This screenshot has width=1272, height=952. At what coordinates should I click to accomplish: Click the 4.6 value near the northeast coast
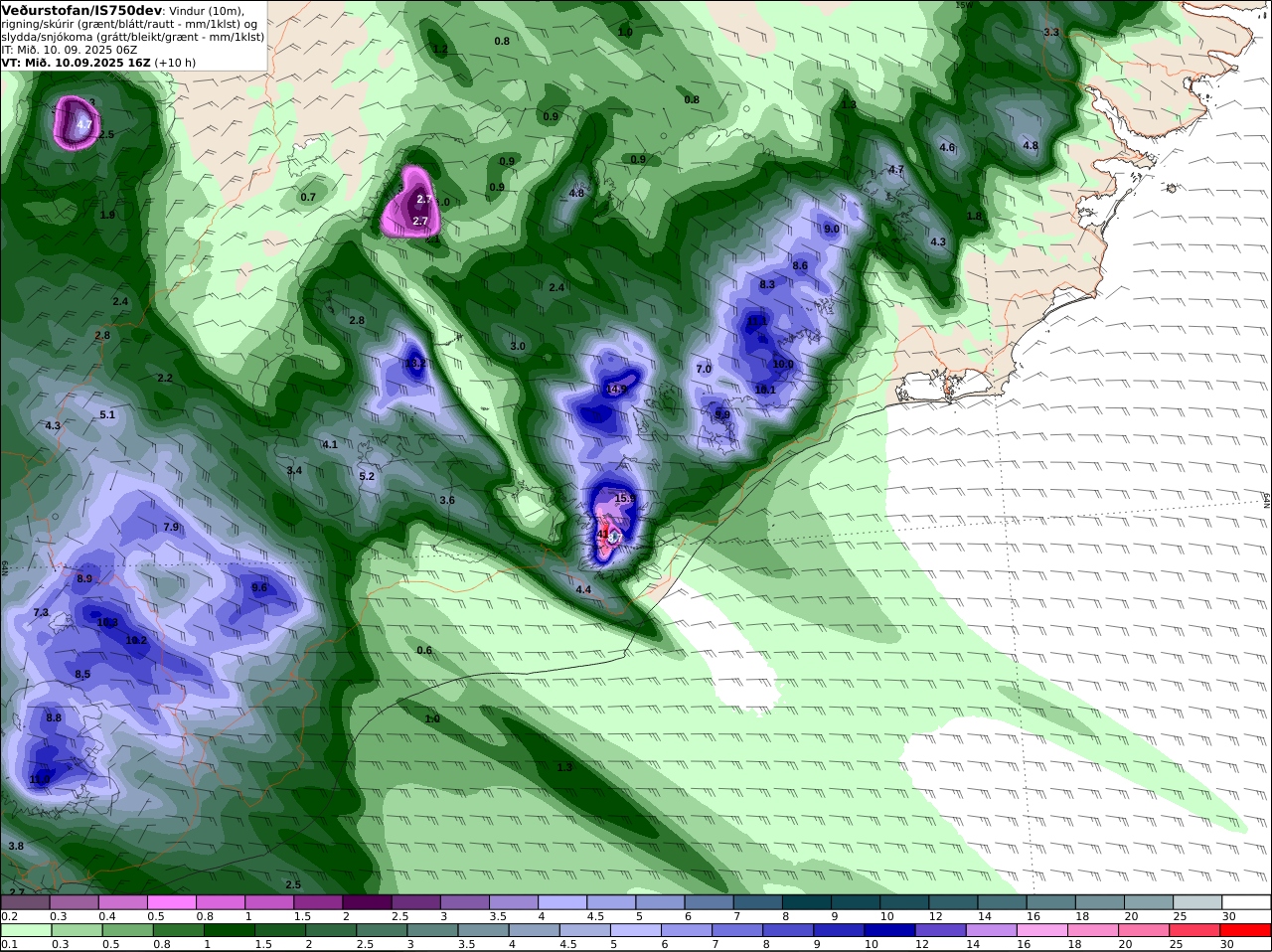click(947, 147)
